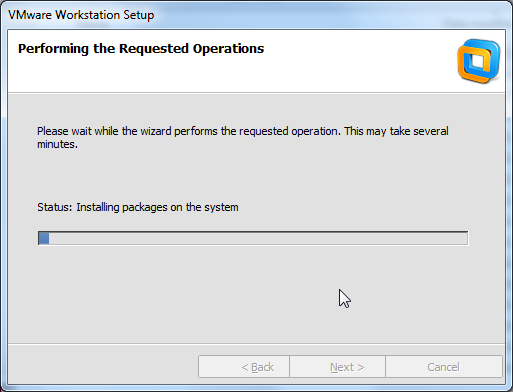The height and width of the screenshot is (392, 513).
Task: Click the Performing the Requested Operations heading
Action: 141,49
